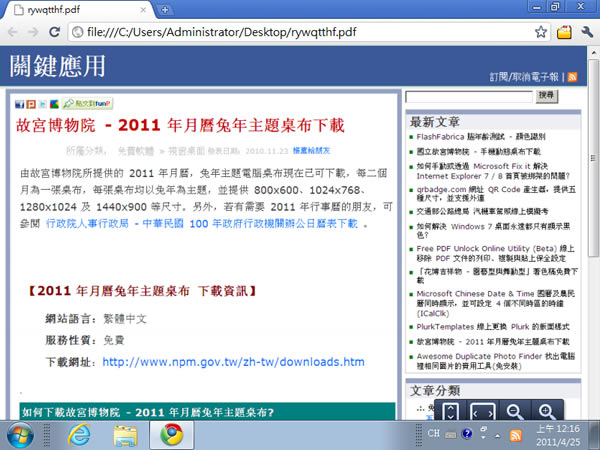This screenshot has height=450, width=600.
Task: Open the www.npm.gov.tw downloads link
Action: (x=233, y=362)
